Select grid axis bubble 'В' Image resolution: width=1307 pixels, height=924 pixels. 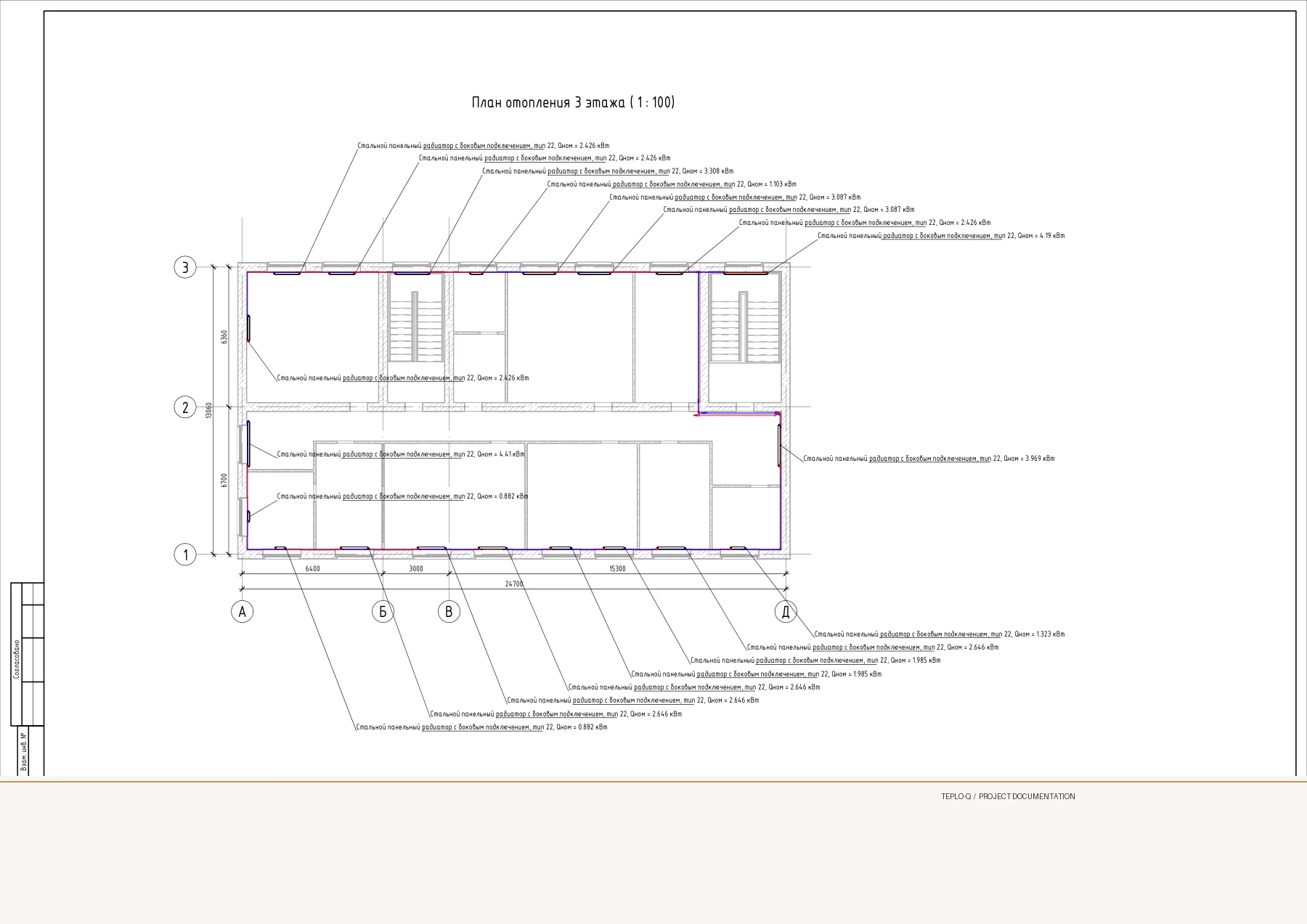click(449, 612)
